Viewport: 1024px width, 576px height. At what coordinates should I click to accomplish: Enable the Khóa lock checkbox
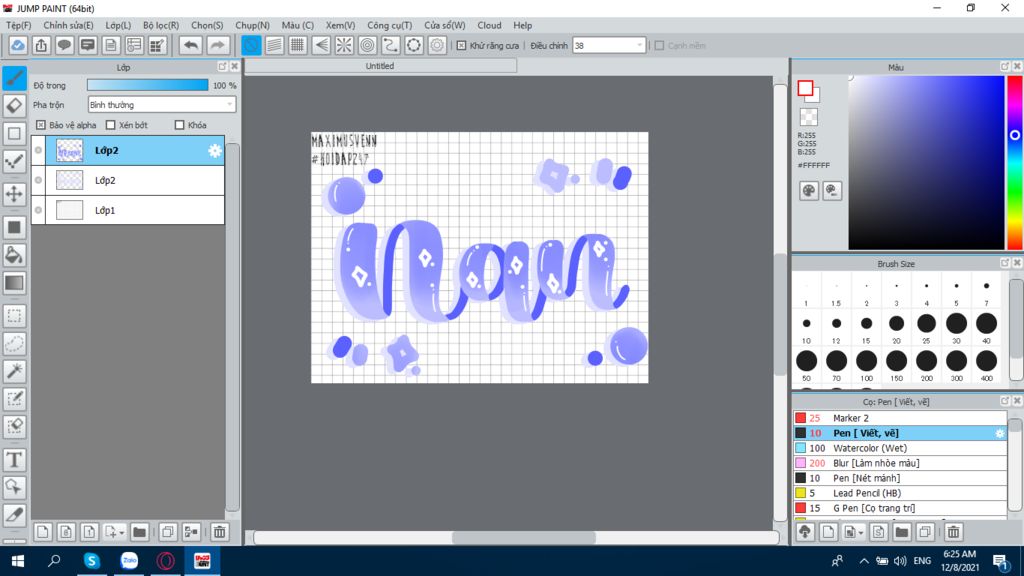(x=180, y=125)
